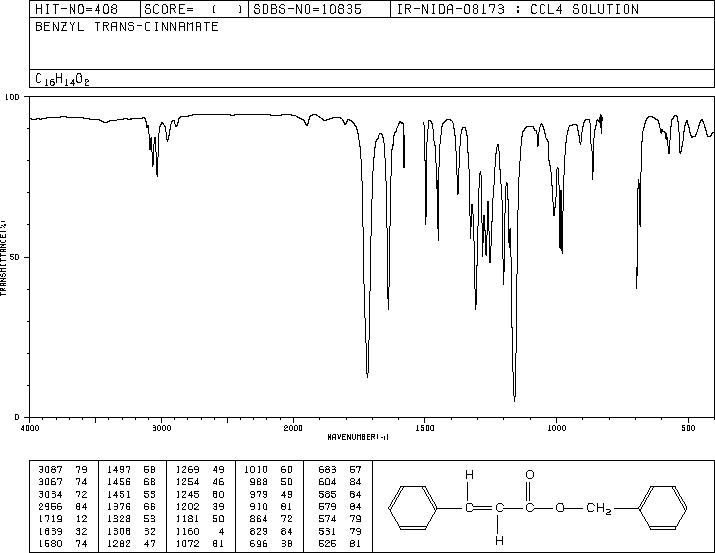This screenshot has height=553, width=715.
Task: Click the 3000 wavenumber axis label
Action: pyautogui.click(x=161, y=428)
